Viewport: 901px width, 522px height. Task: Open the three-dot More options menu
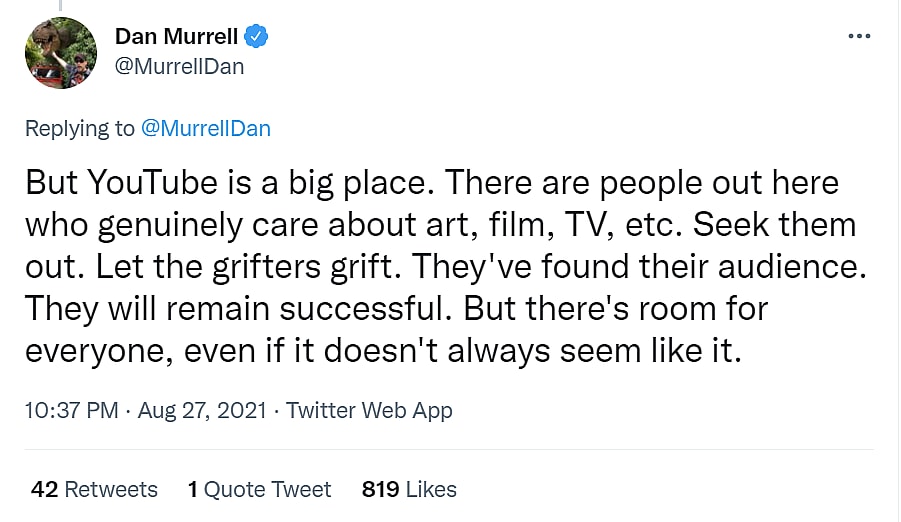click(x=859, y=36)
